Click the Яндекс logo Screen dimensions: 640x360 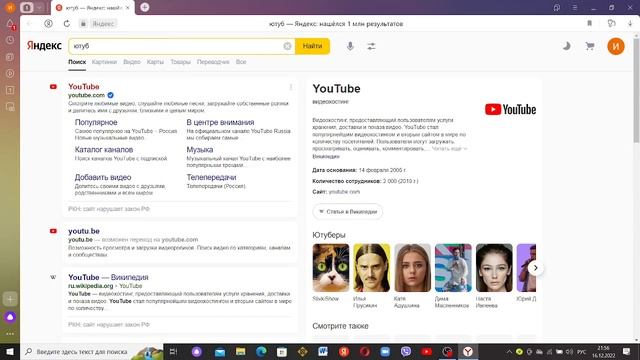tap(44, 46)
